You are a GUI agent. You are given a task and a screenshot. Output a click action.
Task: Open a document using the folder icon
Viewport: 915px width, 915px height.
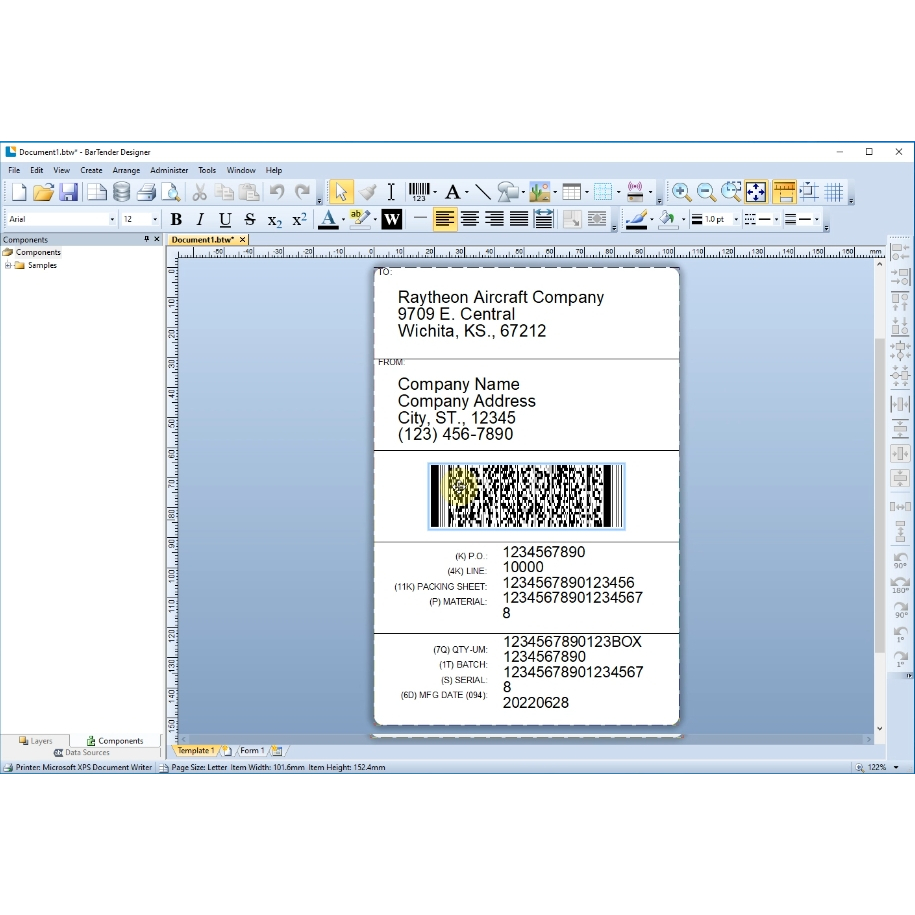tap(44, 192)
